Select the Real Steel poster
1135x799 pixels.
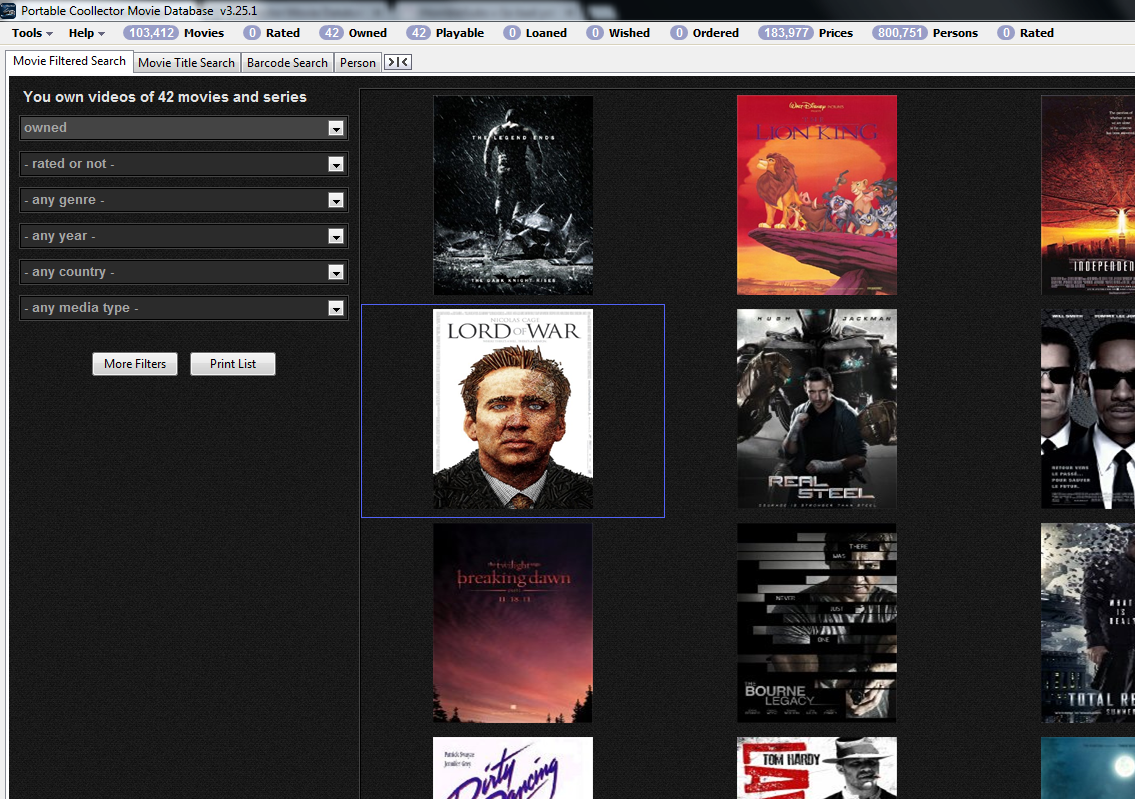point(817,409)
